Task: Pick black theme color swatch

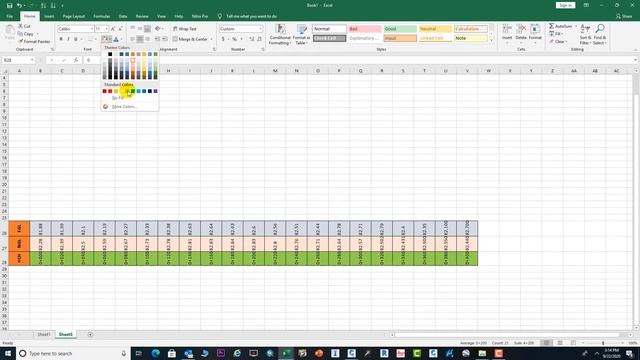Action: [110, 54]
